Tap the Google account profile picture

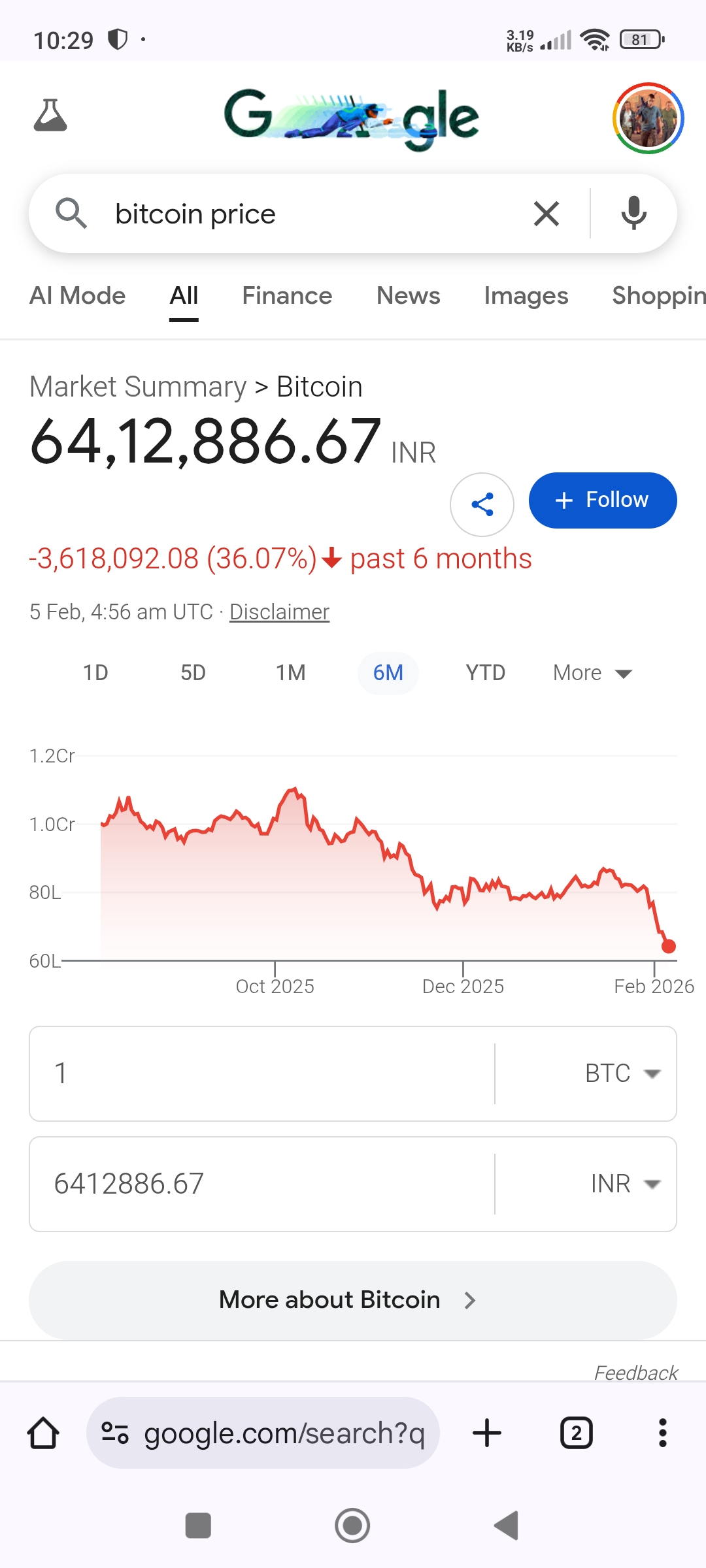pyautogui.click(x=648, y=118)
